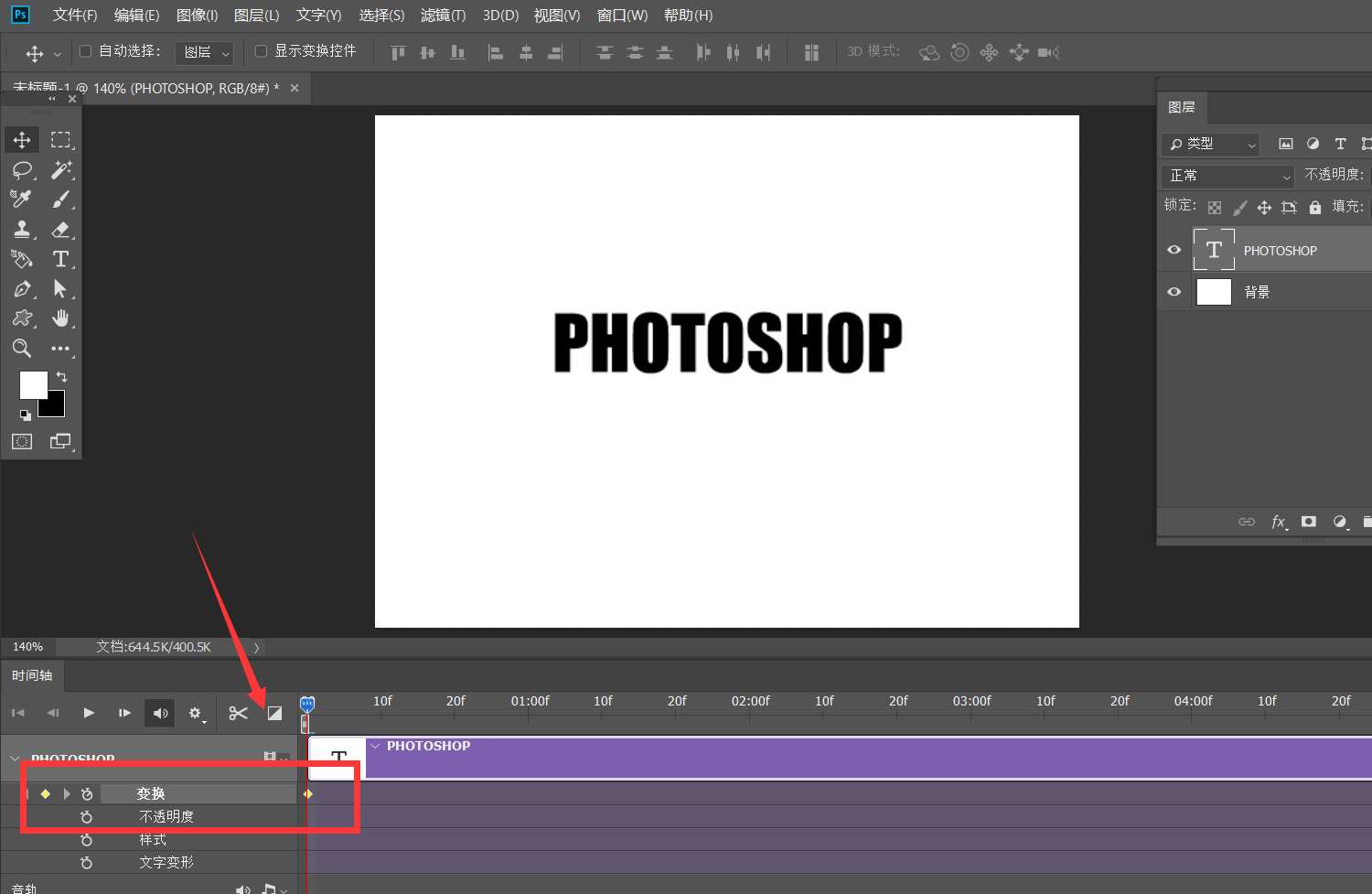
Task: Open the 类型 layer filter dropdown
Action: coord(1212,145)
